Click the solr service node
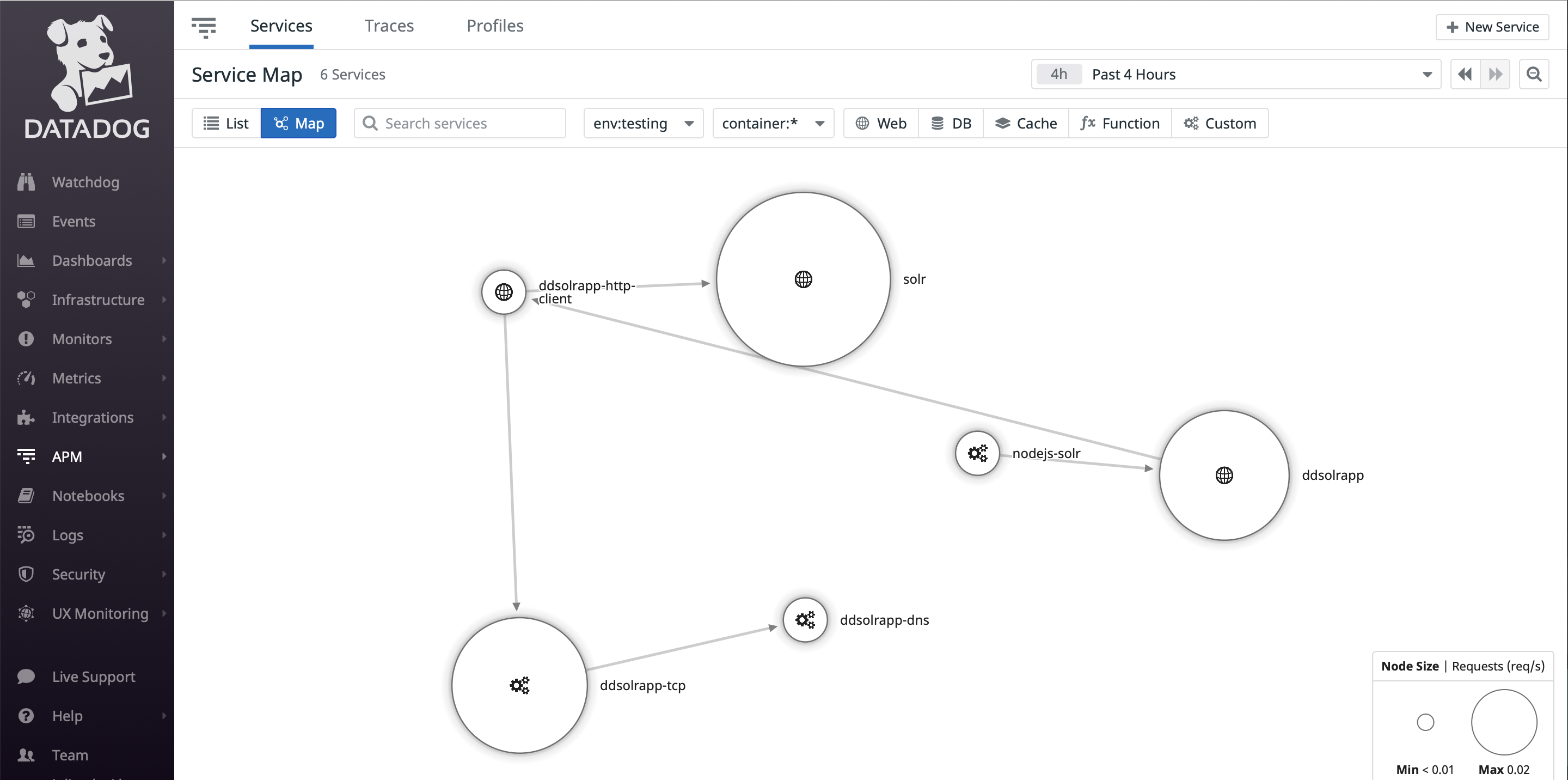The width and height of the screenshot is (1568, 780). [801, 278]
